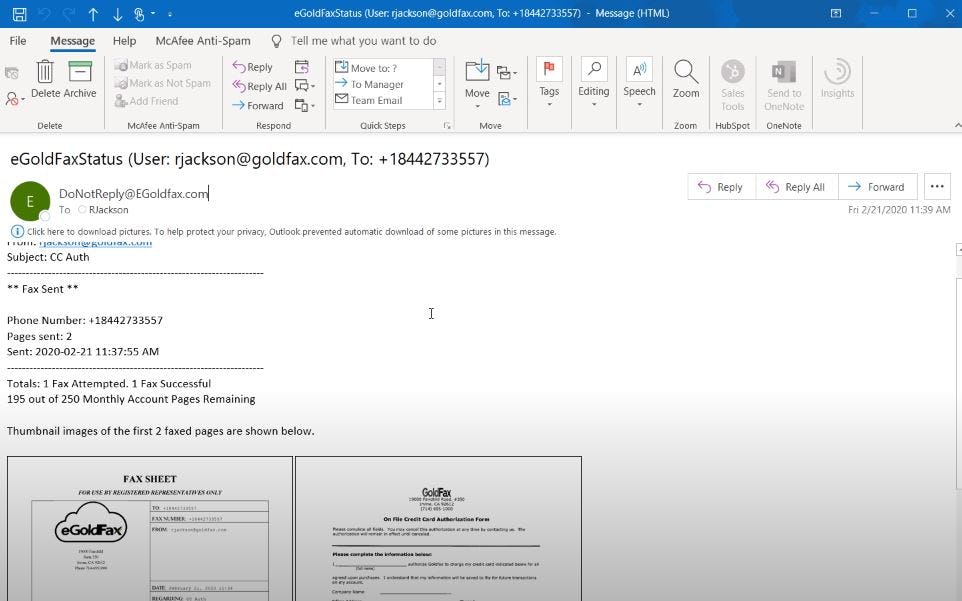Expand the Quick Steps gallery

coord(439,101)
